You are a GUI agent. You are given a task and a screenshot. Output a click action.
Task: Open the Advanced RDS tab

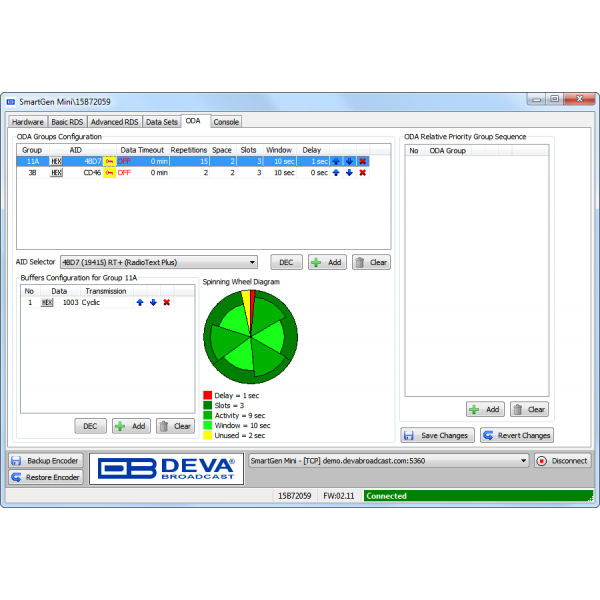(115, 122)
